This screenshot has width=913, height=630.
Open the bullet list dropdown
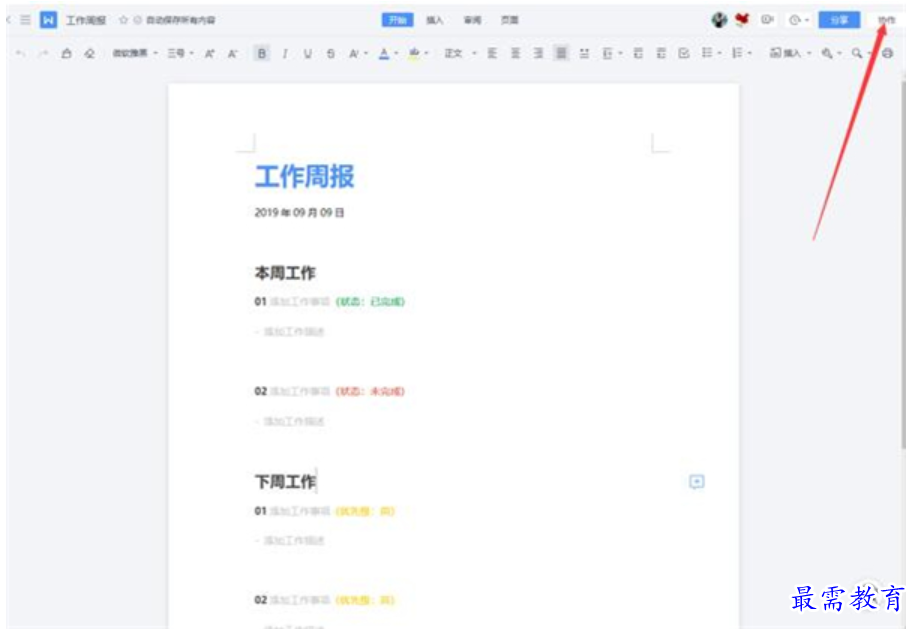coord(712,54)
